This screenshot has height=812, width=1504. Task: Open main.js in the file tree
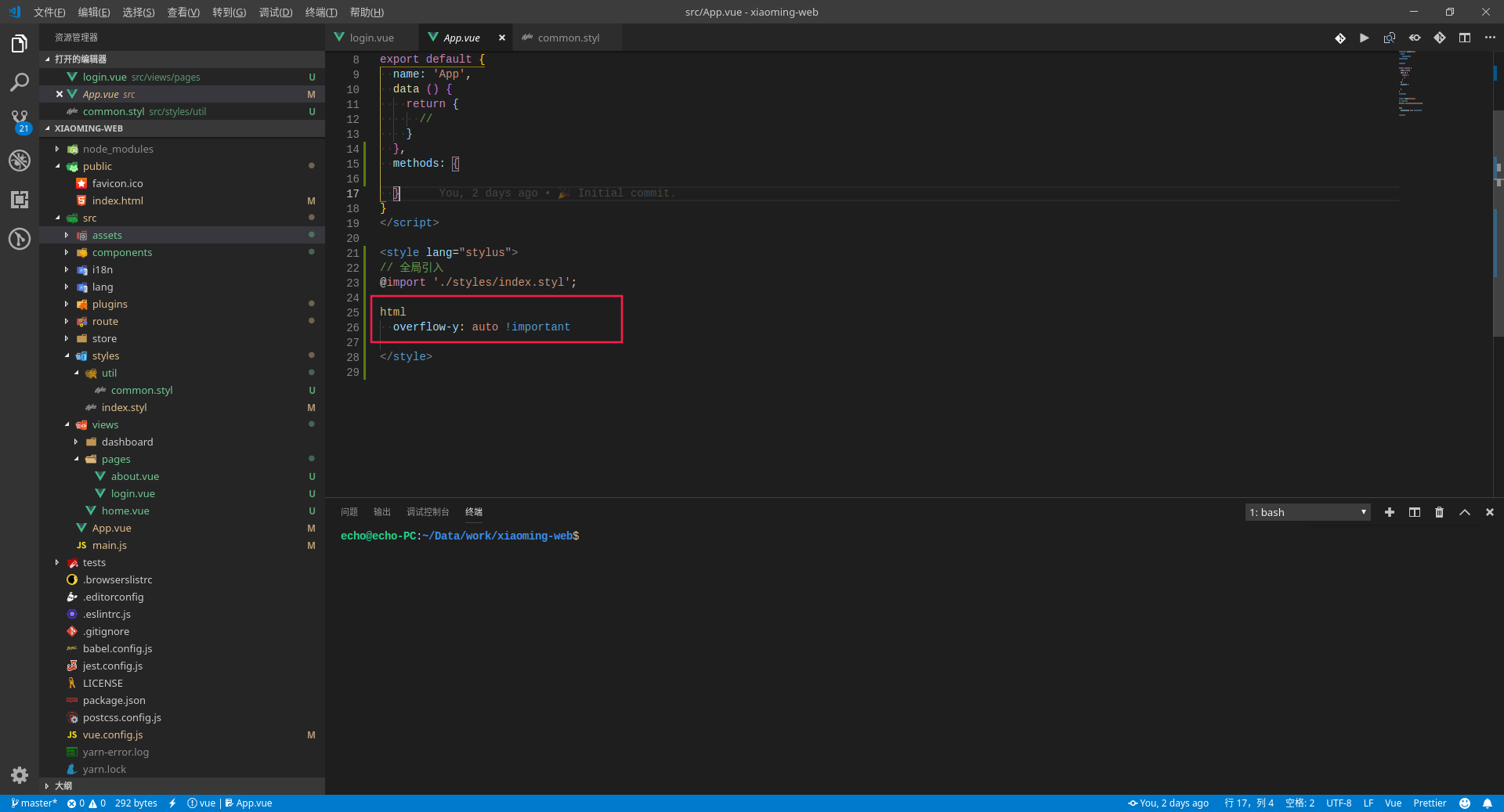point(182,545)
